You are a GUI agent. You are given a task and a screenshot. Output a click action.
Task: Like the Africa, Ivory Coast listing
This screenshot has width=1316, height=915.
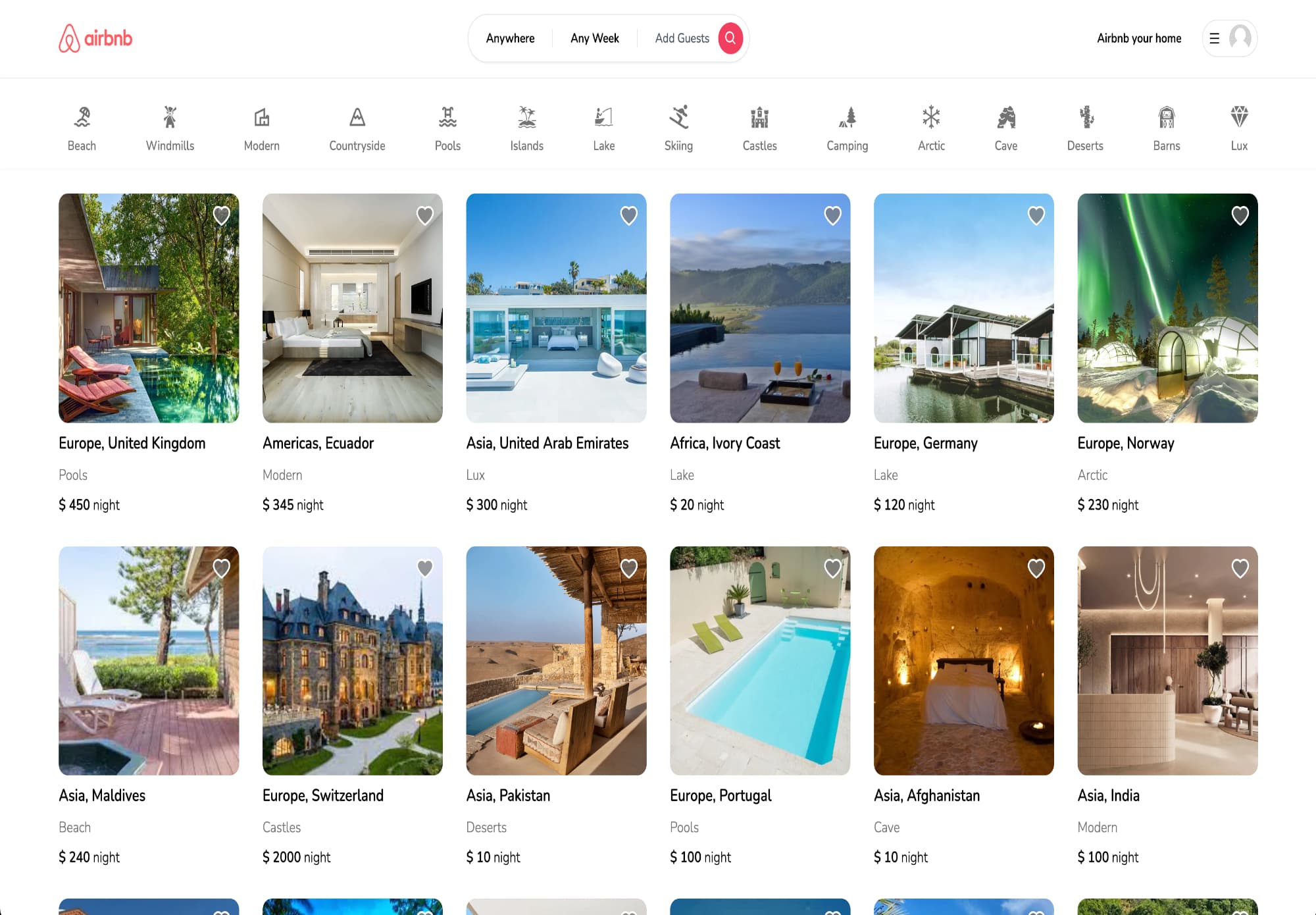(x=832, y=216)
